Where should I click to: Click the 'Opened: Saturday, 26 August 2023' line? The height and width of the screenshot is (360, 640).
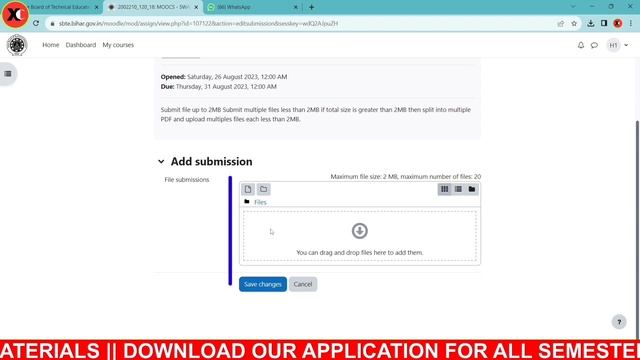click(224, 77)
